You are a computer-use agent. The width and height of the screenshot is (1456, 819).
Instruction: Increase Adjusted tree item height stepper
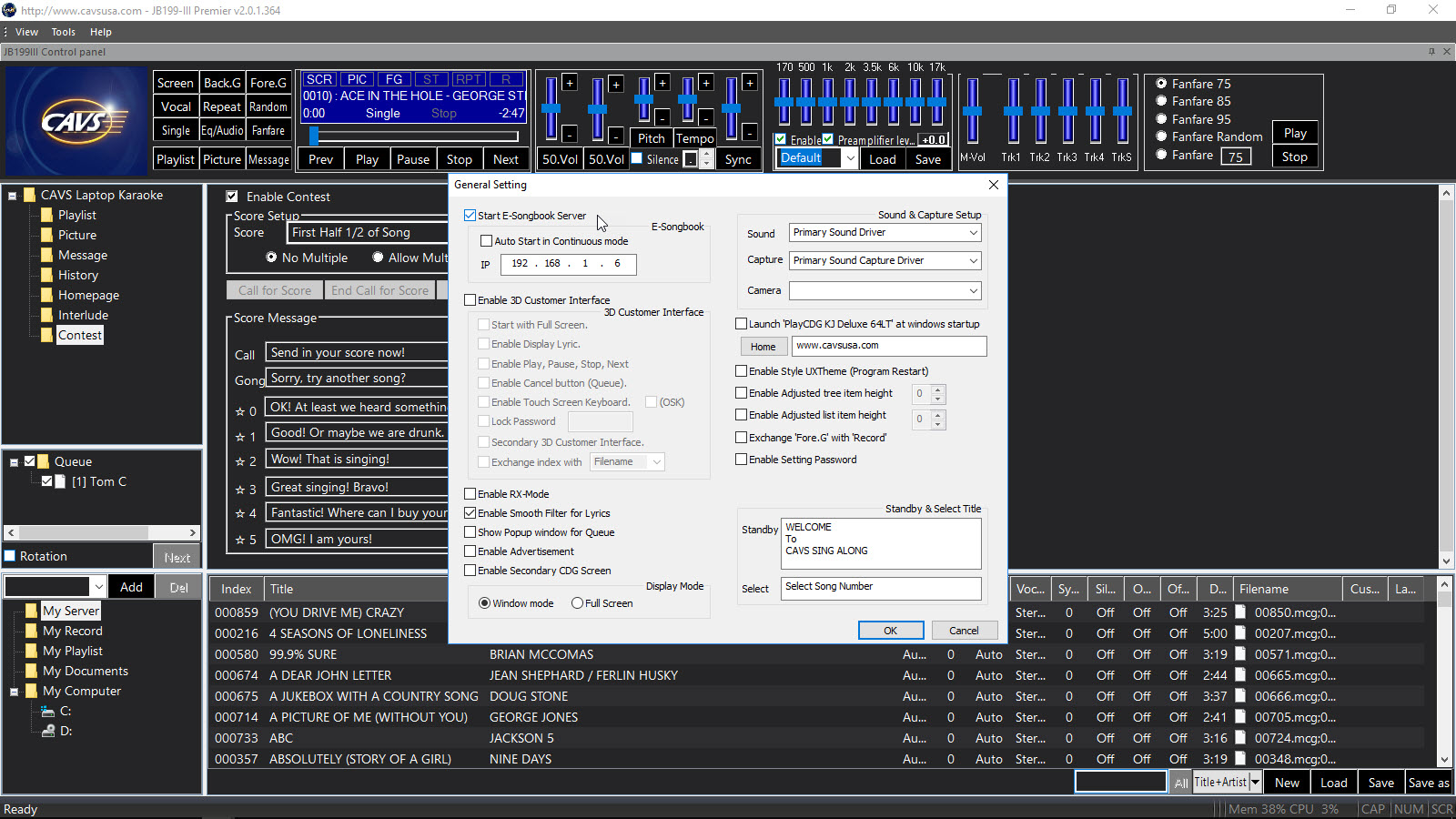938,389
